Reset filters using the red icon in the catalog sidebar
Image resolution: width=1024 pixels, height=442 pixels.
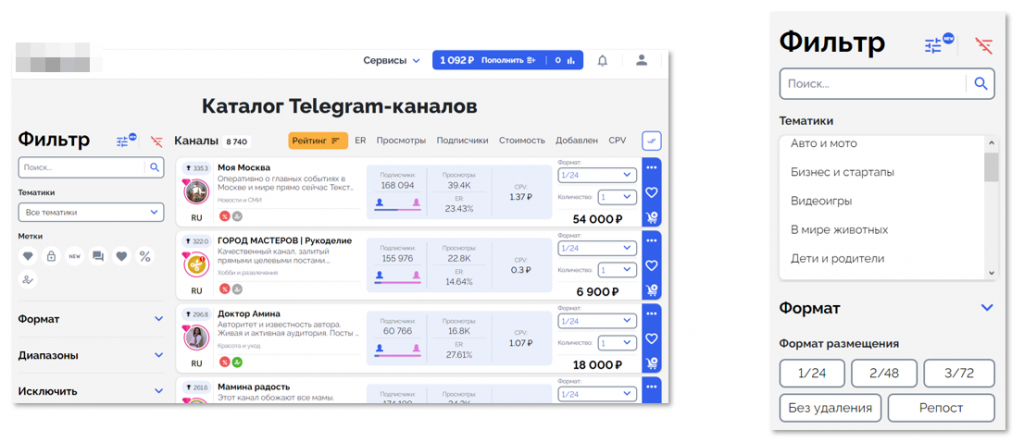click(x=156, y=141)
